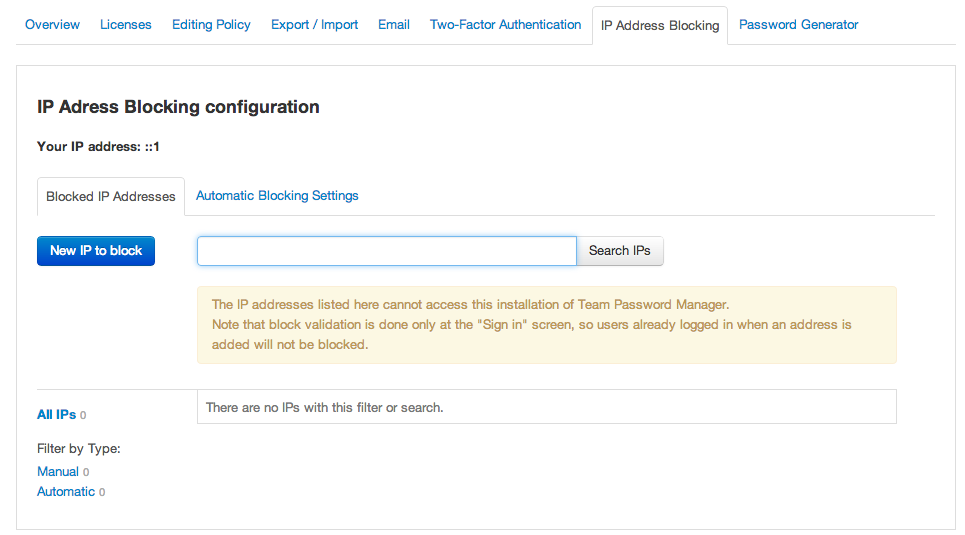Open the Export / Import tab
This screenshot has height=535, width=965.
(x=314, y=25)
